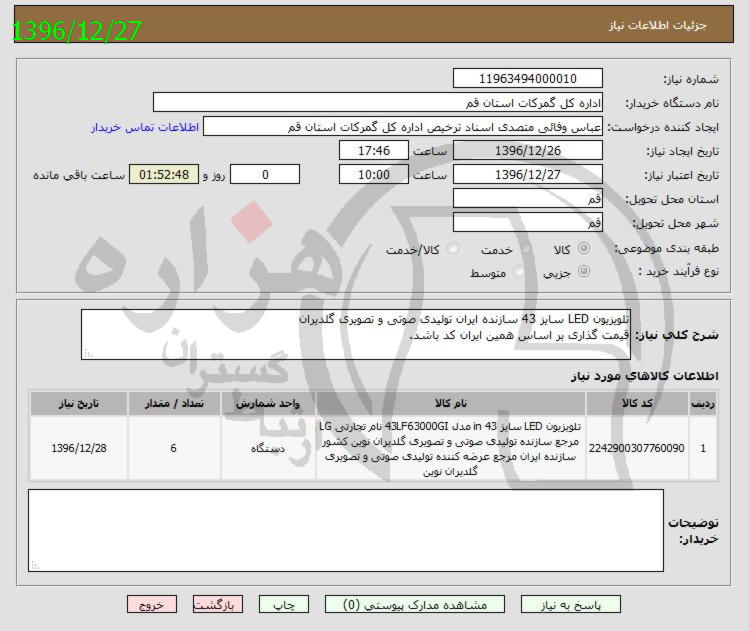Open اطلاعات تماس خریدار link

pyautogui.click(x=145, y=128)
